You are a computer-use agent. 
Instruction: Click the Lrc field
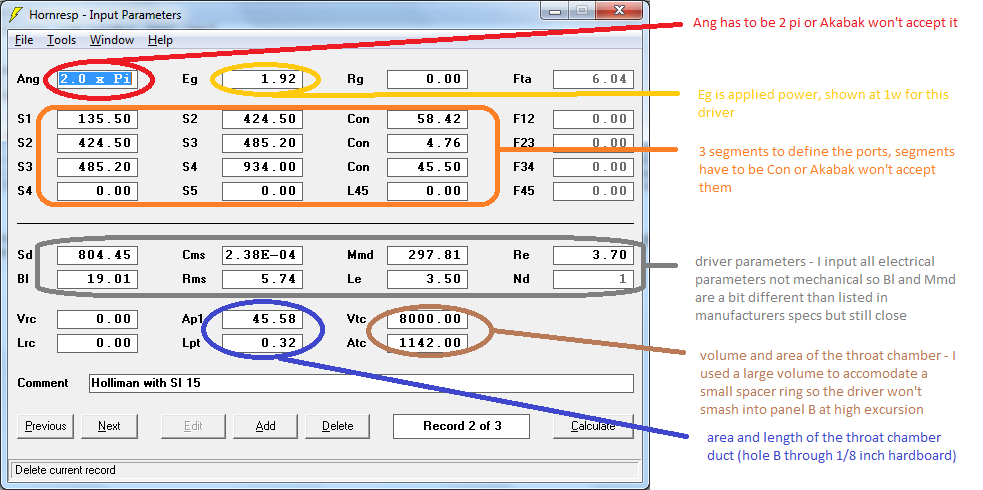pos(97,343)
